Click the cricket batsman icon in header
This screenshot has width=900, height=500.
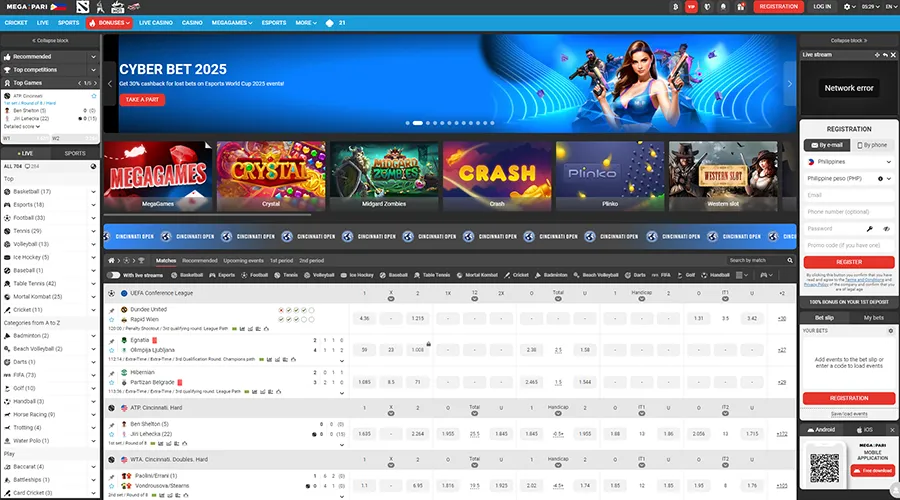pyautogui.click(x=100, y=7)
